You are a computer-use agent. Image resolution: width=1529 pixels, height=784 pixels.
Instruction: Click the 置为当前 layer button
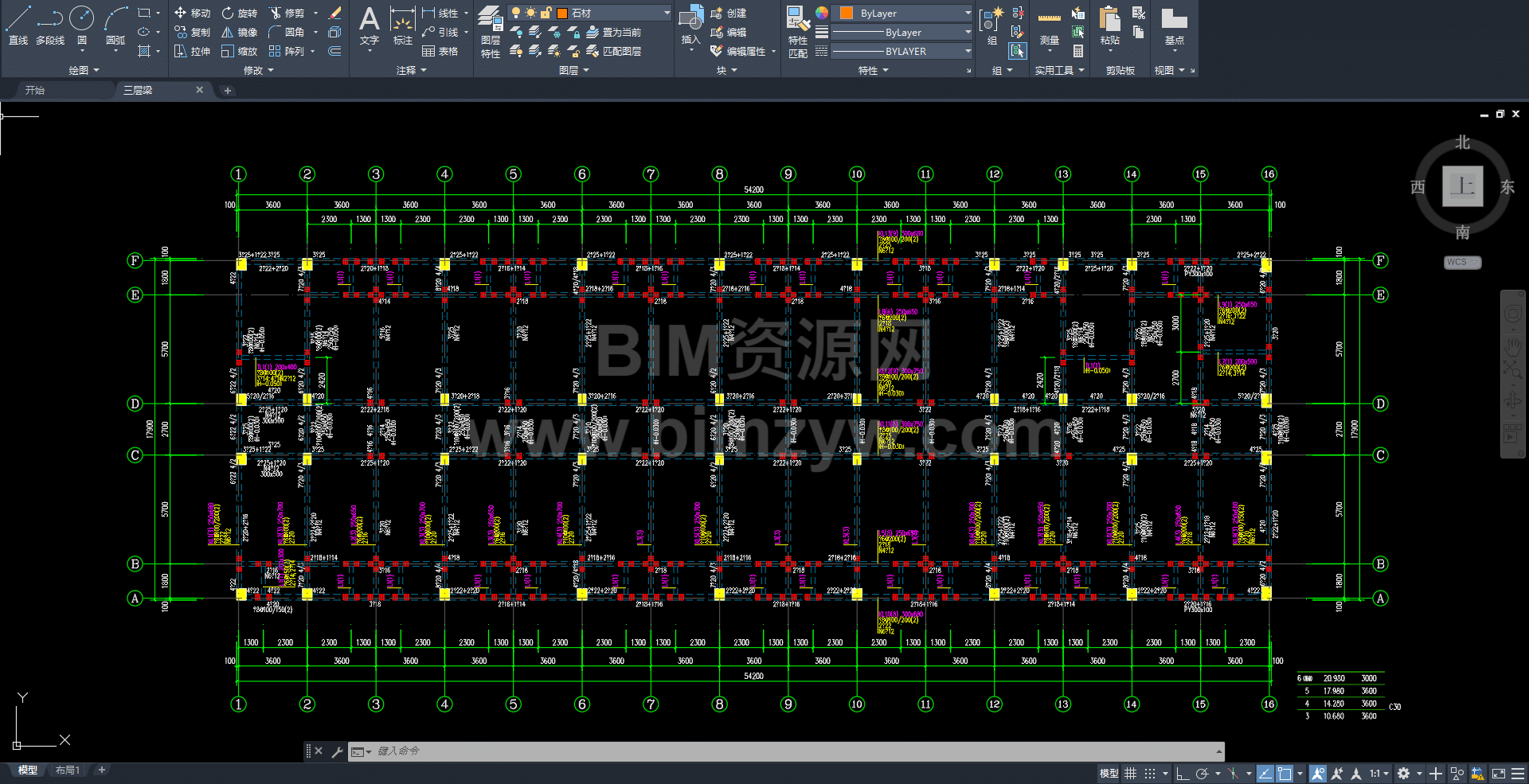click(613, 32)
